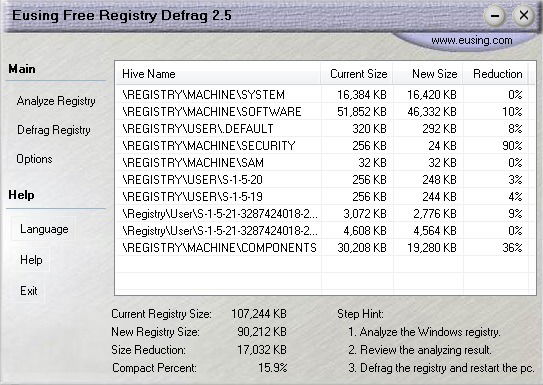
Task: Click the 17,032 KB size reduction value
Action: pos(262,350)
